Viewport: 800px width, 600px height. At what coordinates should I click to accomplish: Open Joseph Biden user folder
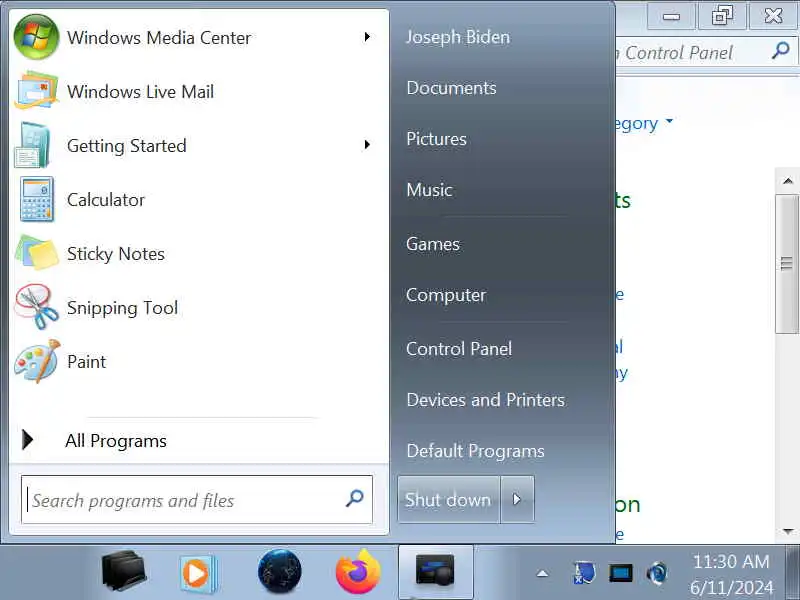[458, 37]
